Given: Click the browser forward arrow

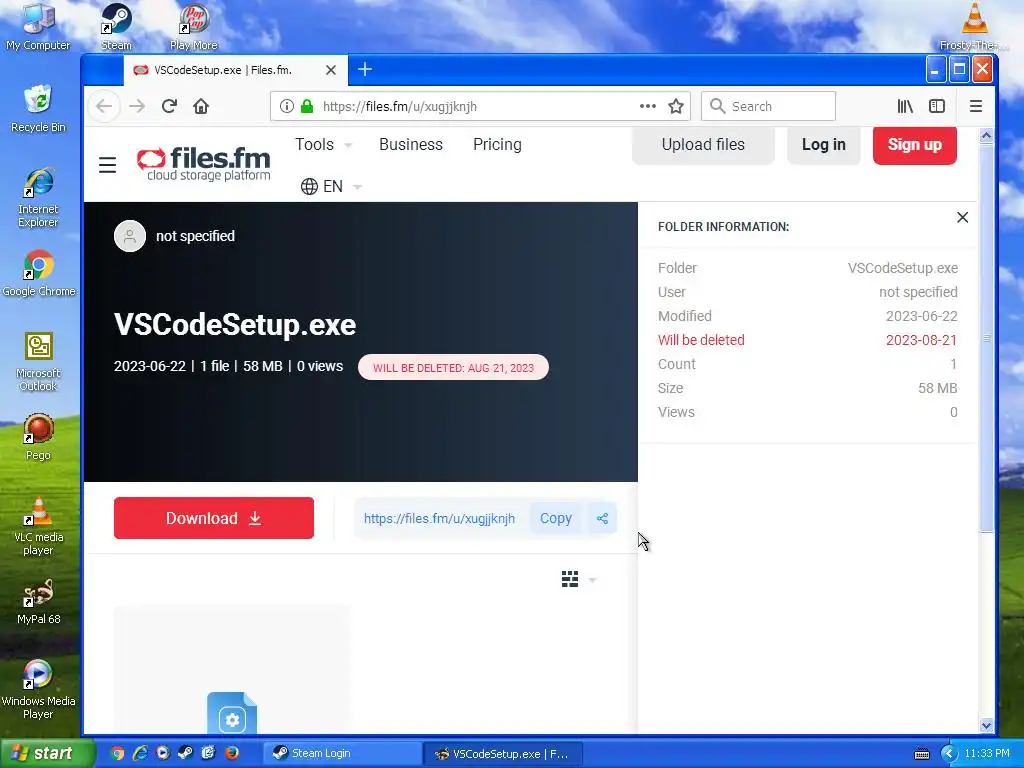Looking at the screenshot, I should [x=136, y=106].
